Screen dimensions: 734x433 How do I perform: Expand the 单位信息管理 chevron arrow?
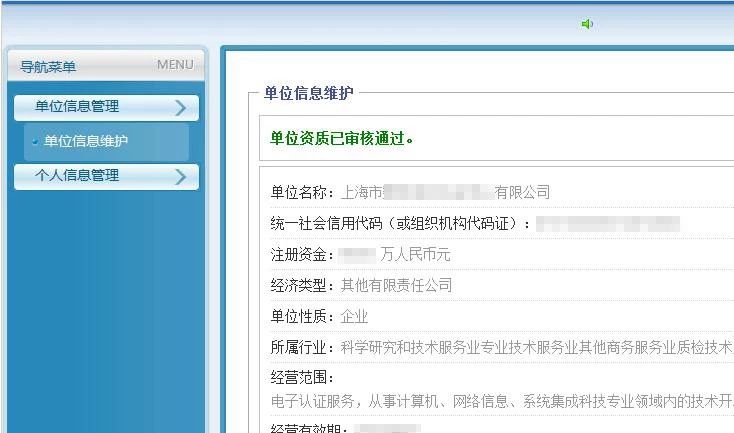click(x=180, y=108)
